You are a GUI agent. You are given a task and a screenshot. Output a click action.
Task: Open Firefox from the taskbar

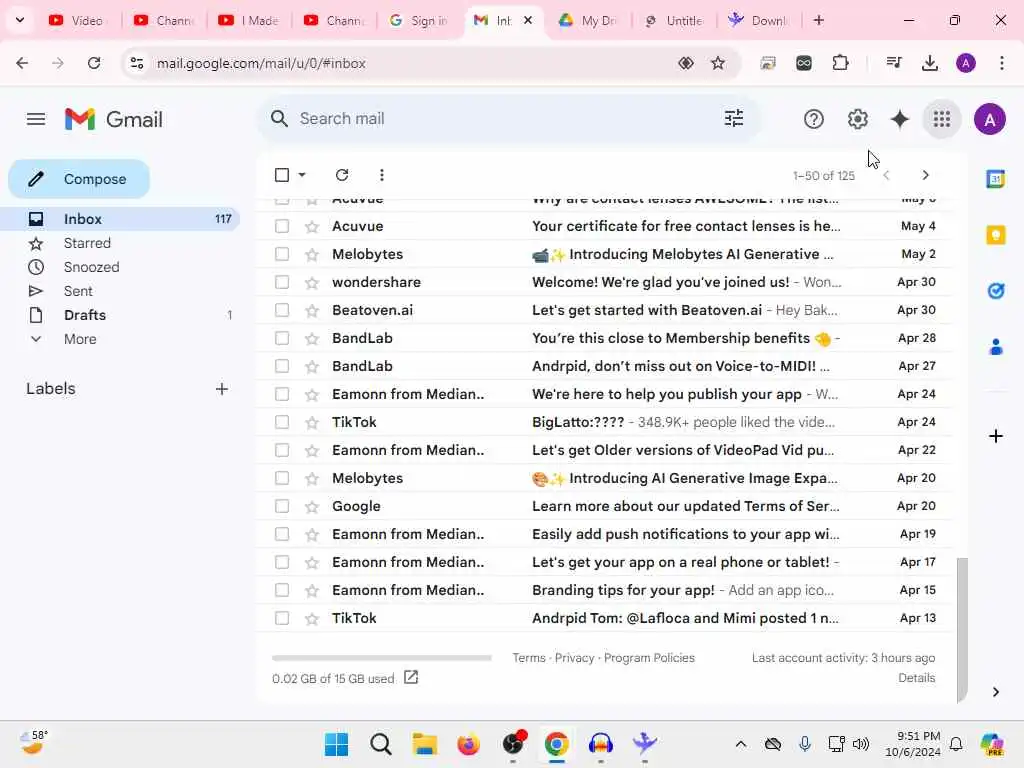[468, 744]
